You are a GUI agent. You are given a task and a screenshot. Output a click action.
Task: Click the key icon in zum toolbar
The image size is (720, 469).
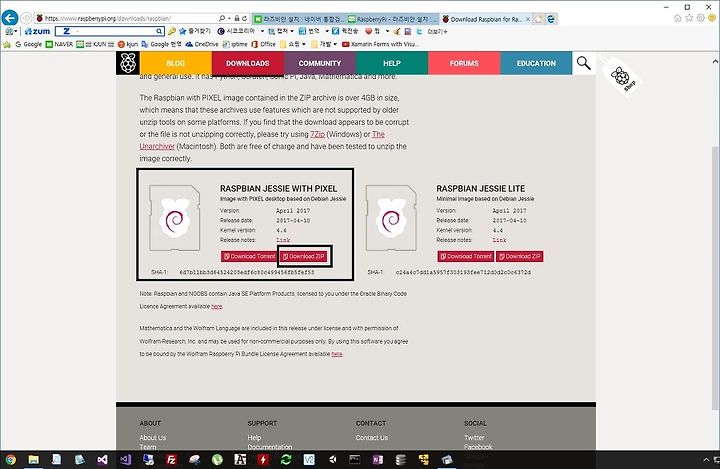tap(172, 31)
